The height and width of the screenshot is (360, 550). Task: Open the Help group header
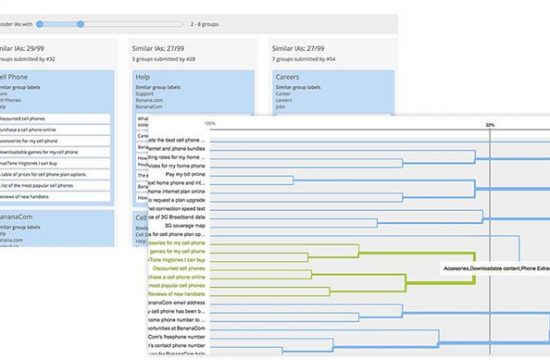coord(142,77)
